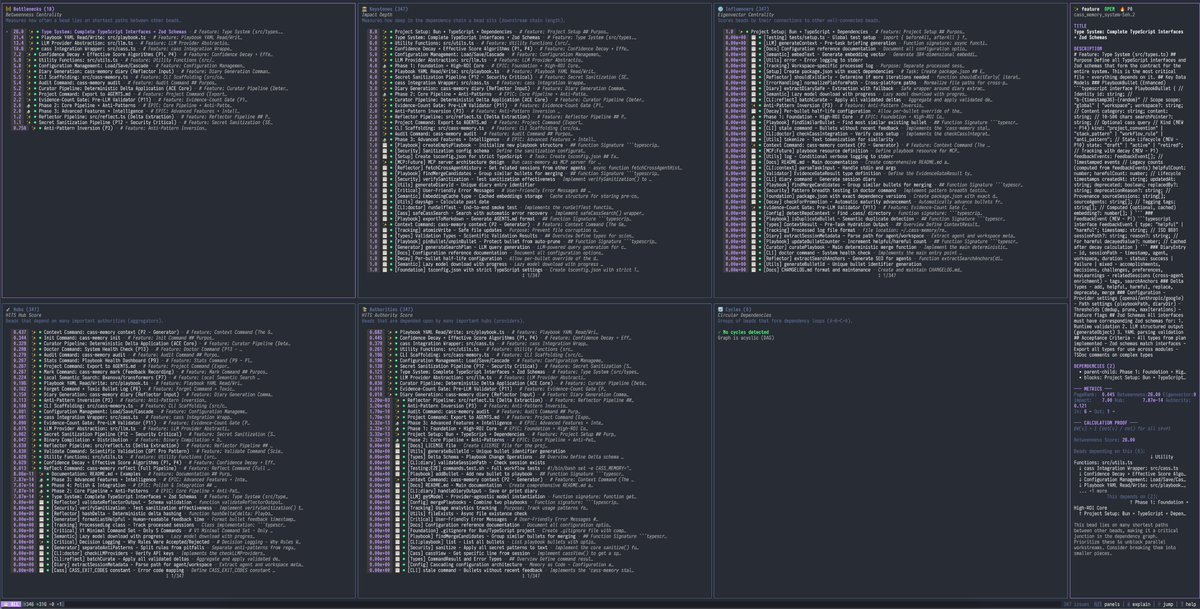The height and width of the screenshot is (609, 1200).
Task: Select the Cycles panel title
Action: coord(740,309)
